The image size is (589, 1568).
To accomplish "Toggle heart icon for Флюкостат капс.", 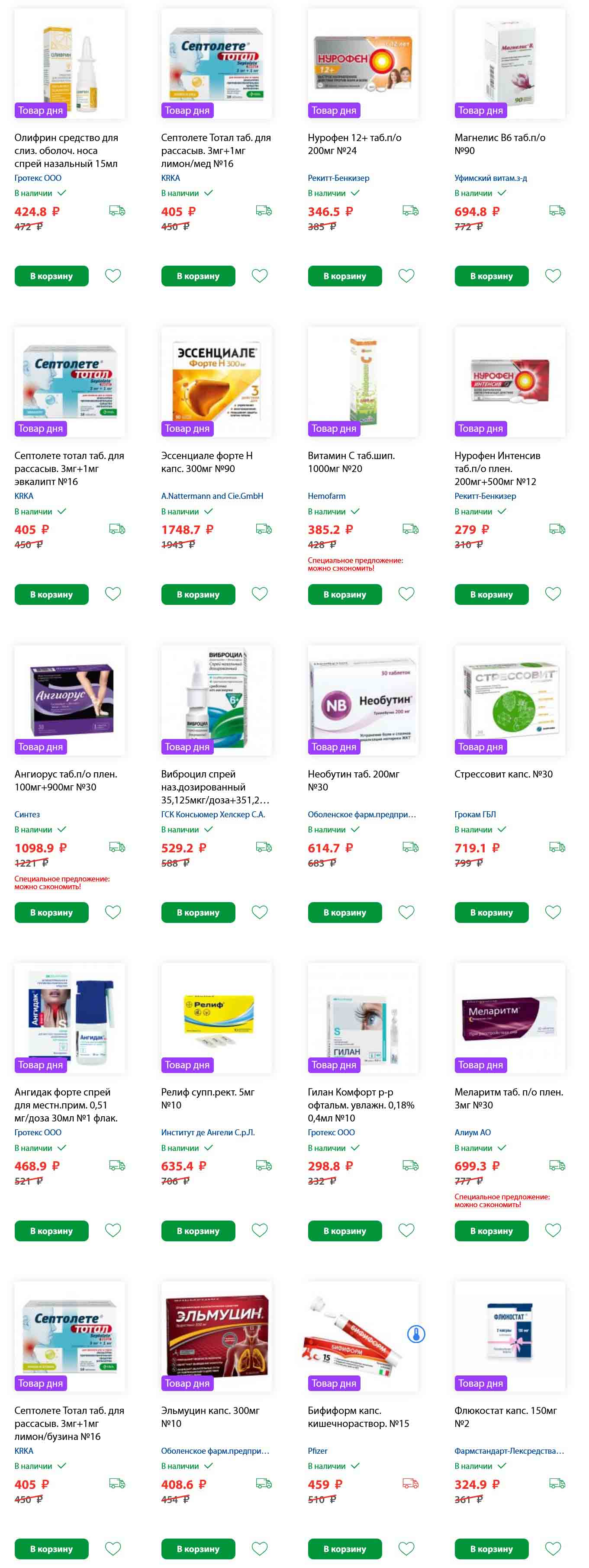I will click(553, 1549).
